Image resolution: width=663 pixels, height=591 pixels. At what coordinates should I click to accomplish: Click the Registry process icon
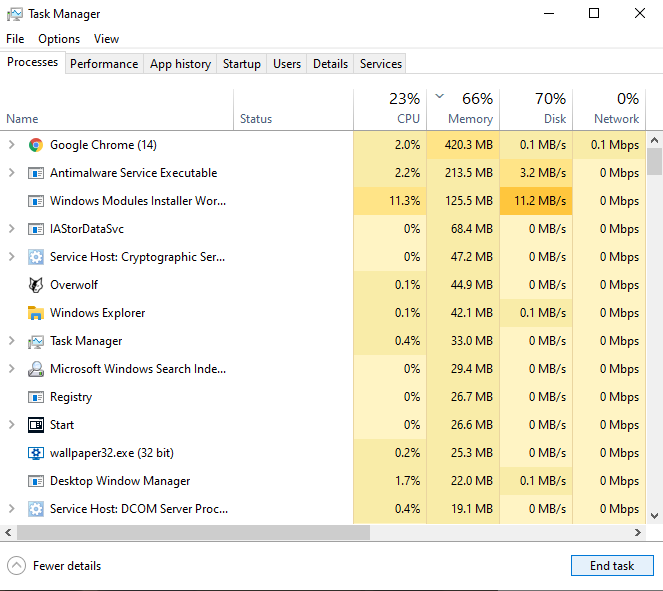(36, 397)
